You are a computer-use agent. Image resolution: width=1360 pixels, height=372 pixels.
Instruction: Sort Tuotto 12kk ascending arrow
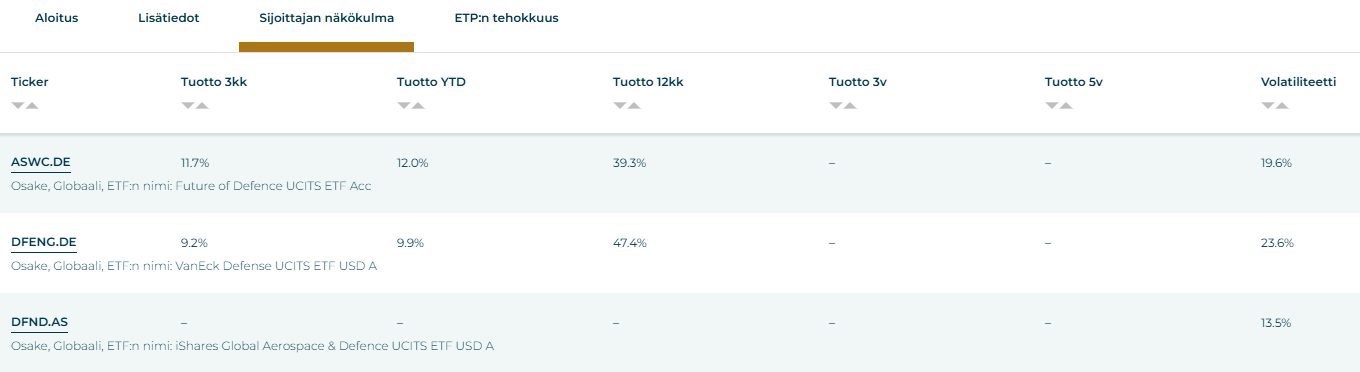(x=634, y=105)
